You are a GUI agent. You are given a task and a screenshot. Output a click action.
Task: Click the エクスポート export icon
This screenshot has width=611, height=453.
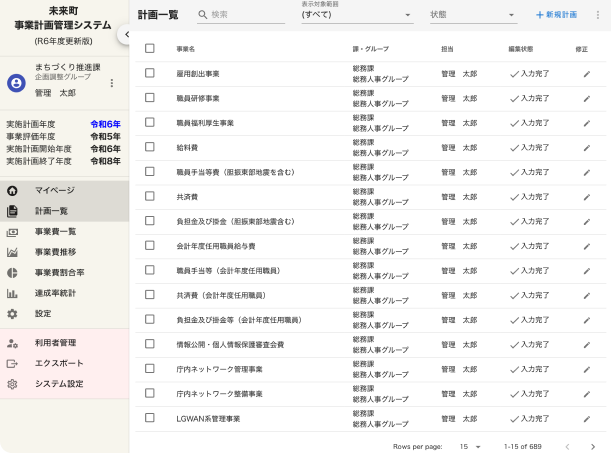click(12, 364)
